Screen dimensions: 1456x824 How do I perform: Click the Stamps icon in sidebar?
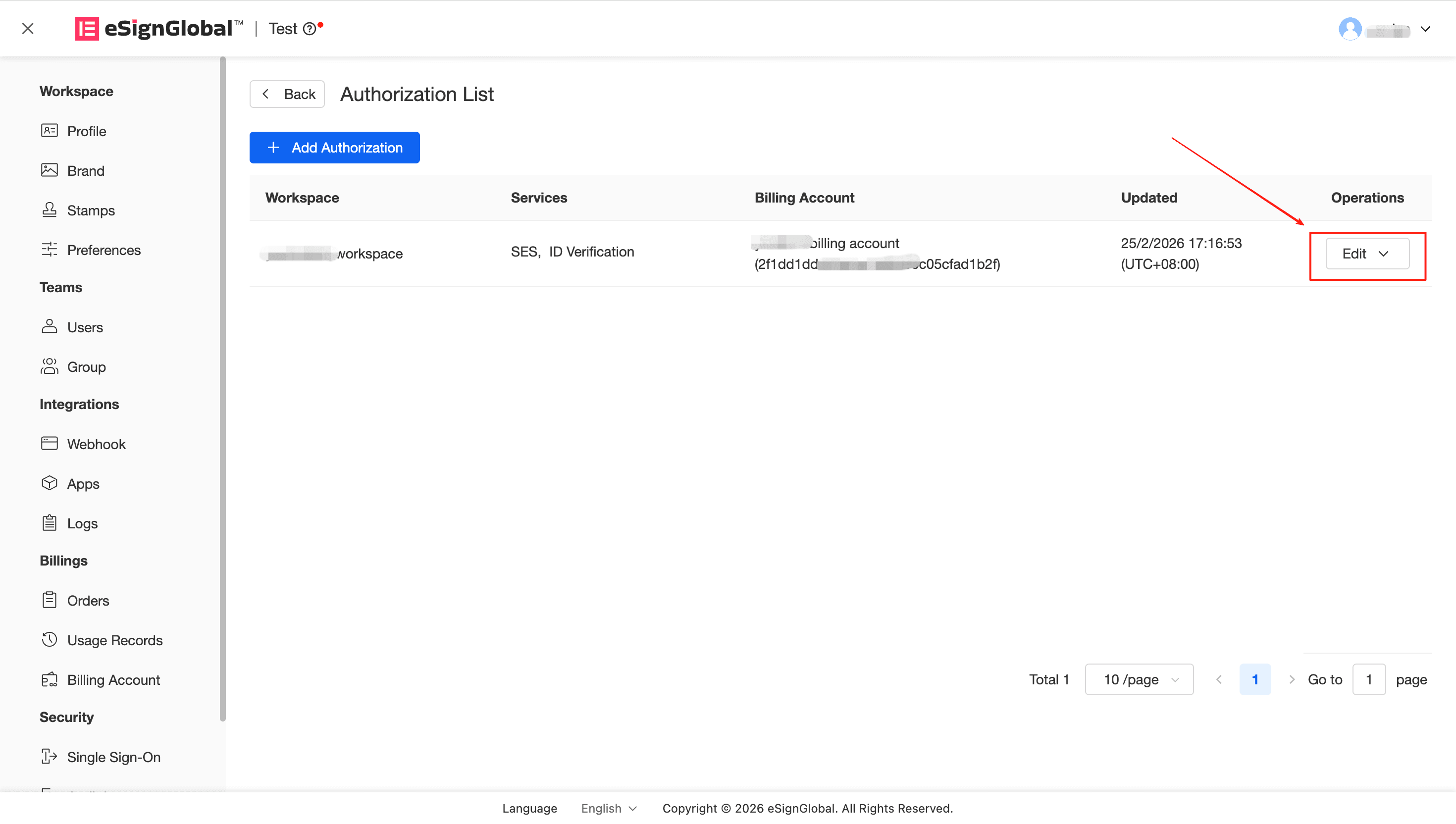pos(49,210)
